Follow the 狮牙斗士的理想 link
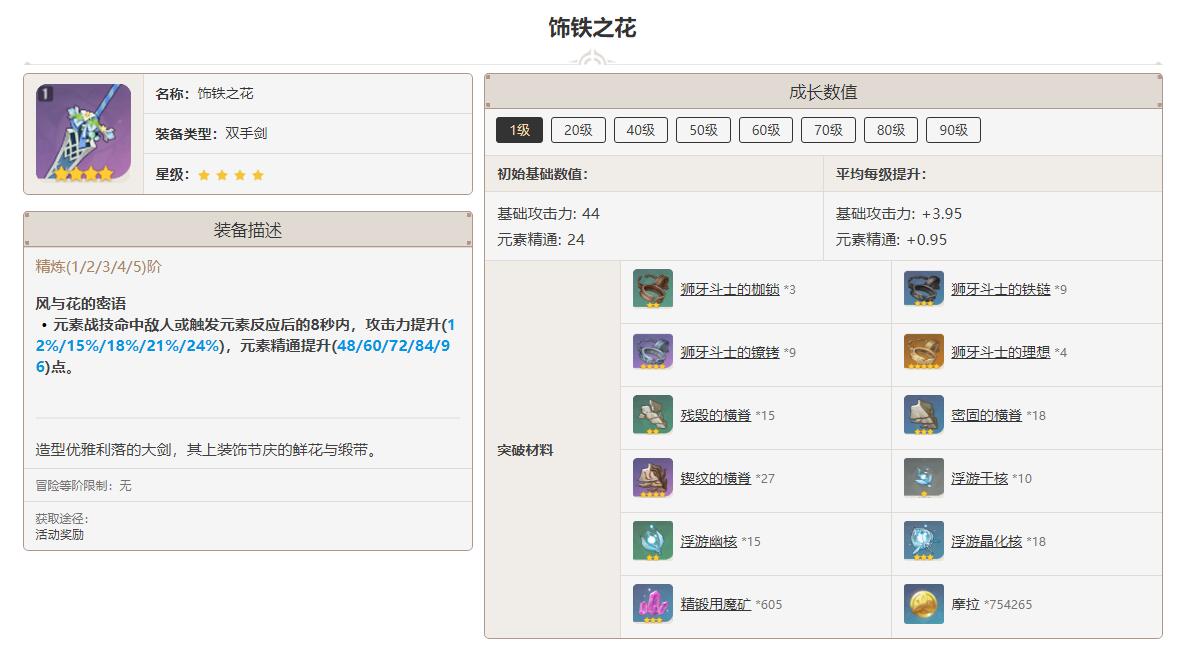Viewport: 1183px width, 648px height. pyautogui.click(x=1000, y=352)
